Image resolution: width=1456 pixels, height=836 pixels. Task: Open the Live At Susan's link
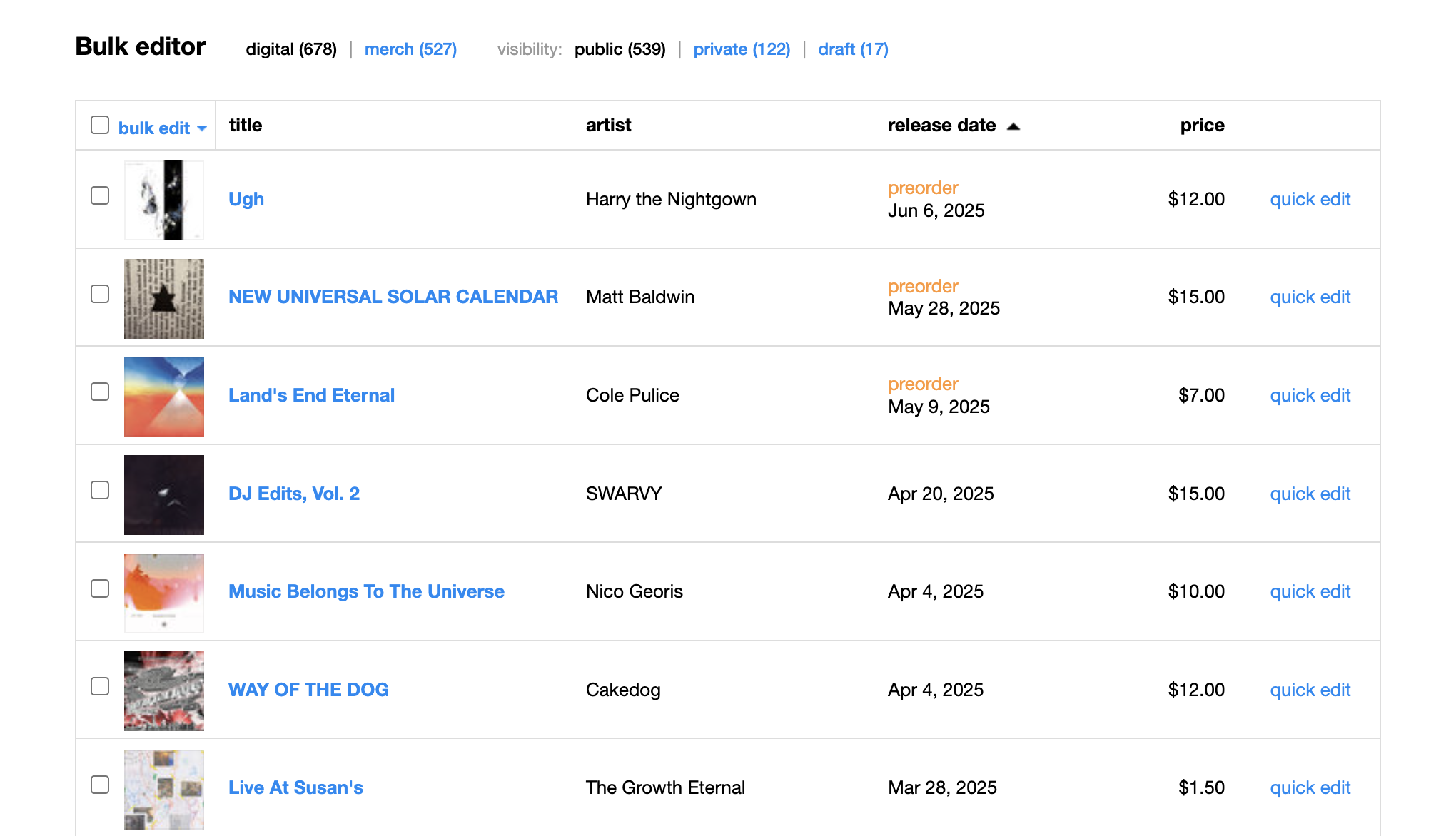click(x=295, y=787)
